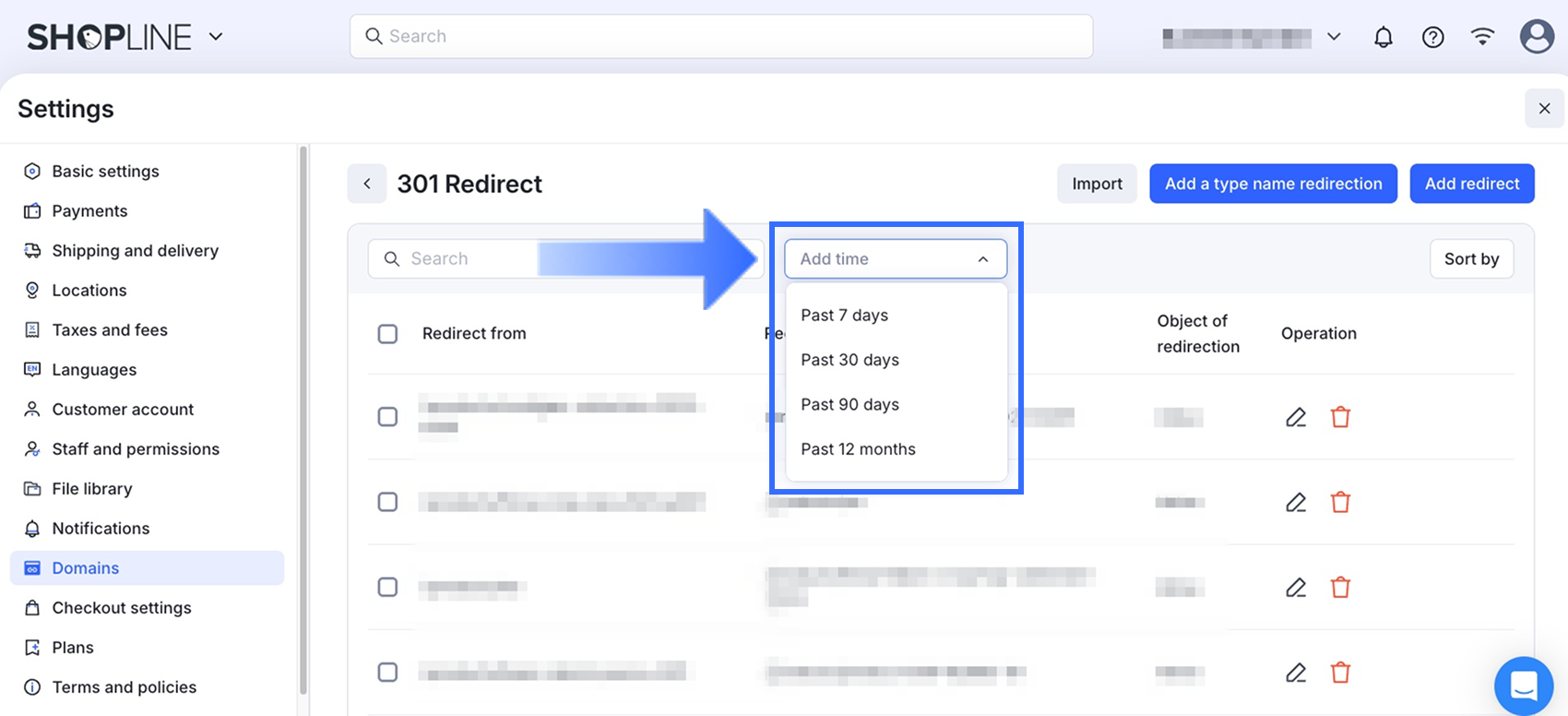
Task: Click the notifications bell icon
Action: click(x=1383, y=37)
